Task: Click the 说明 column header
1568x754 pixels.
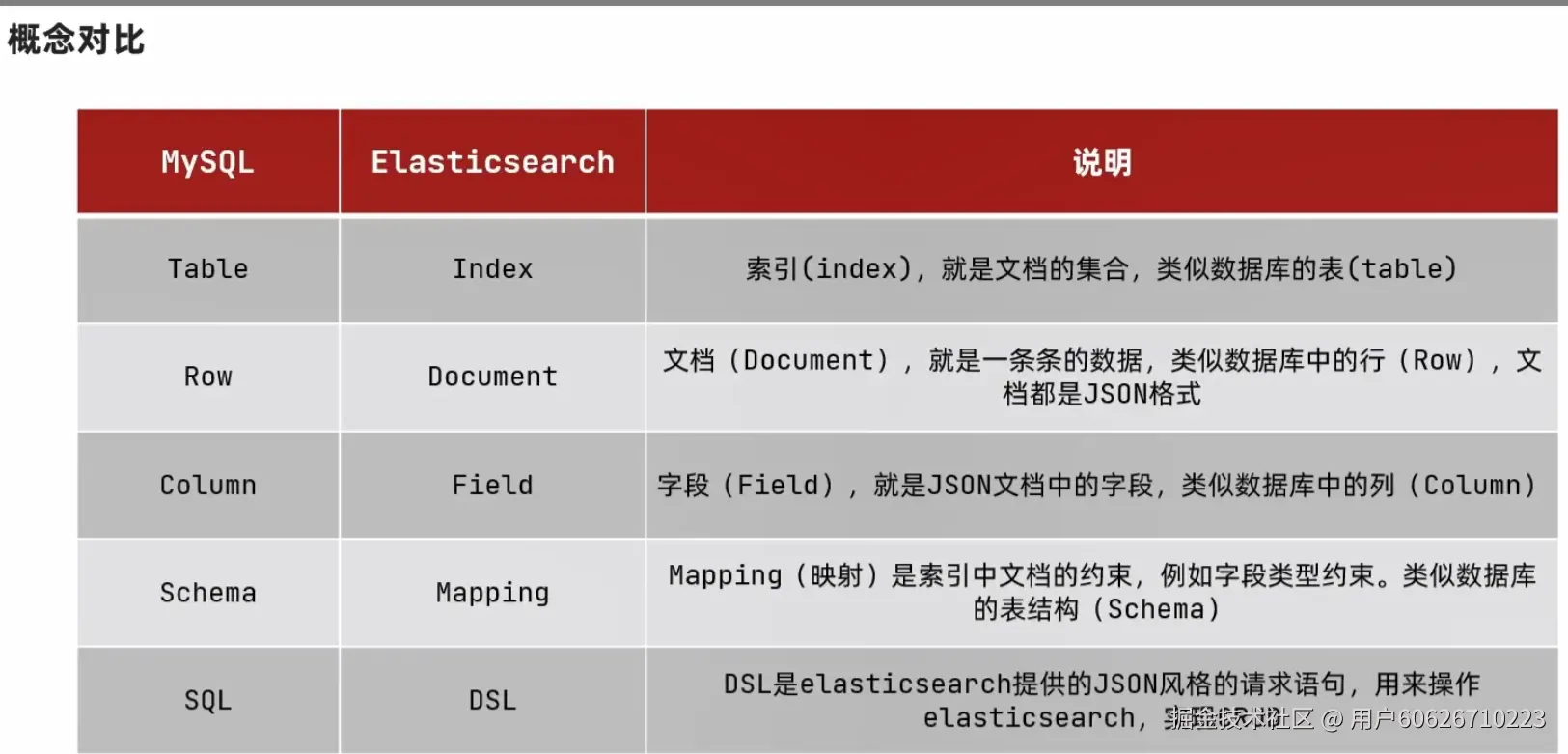Action: coord(1102,161)
